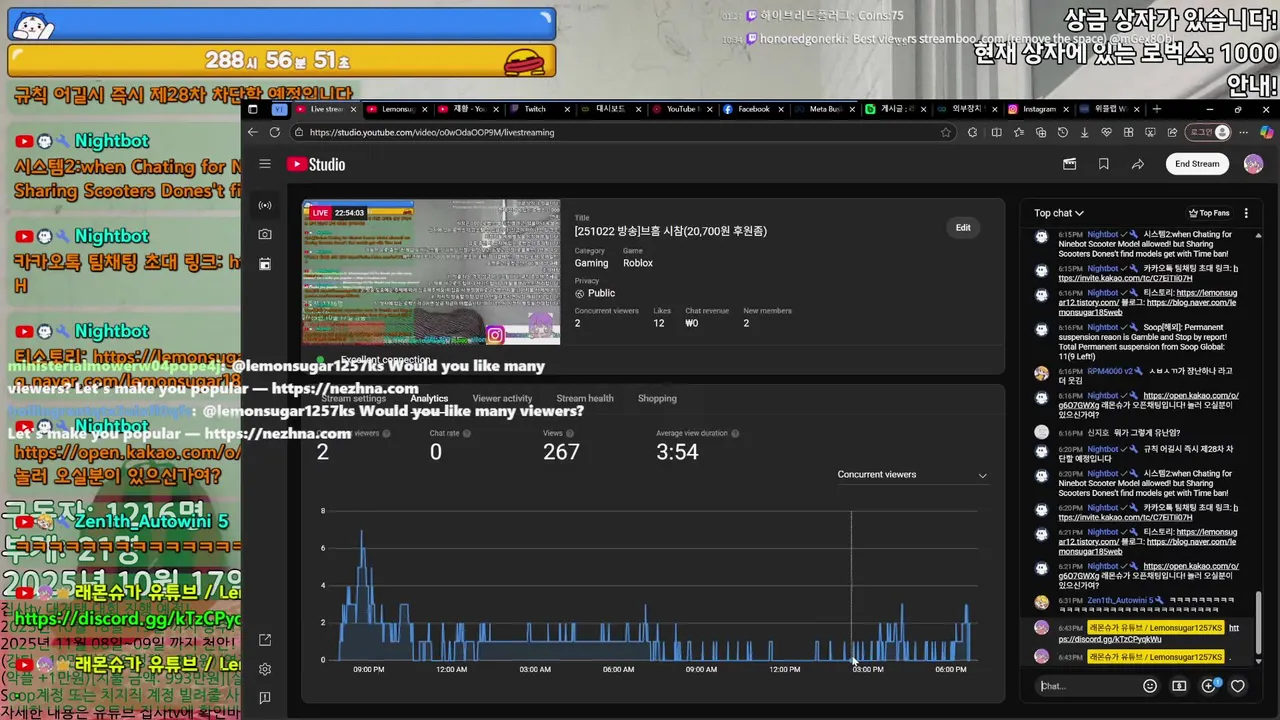Screen dimensions: 1280x720
Task: Switch to Stream settings tab
Action: (x=353, y=398)
